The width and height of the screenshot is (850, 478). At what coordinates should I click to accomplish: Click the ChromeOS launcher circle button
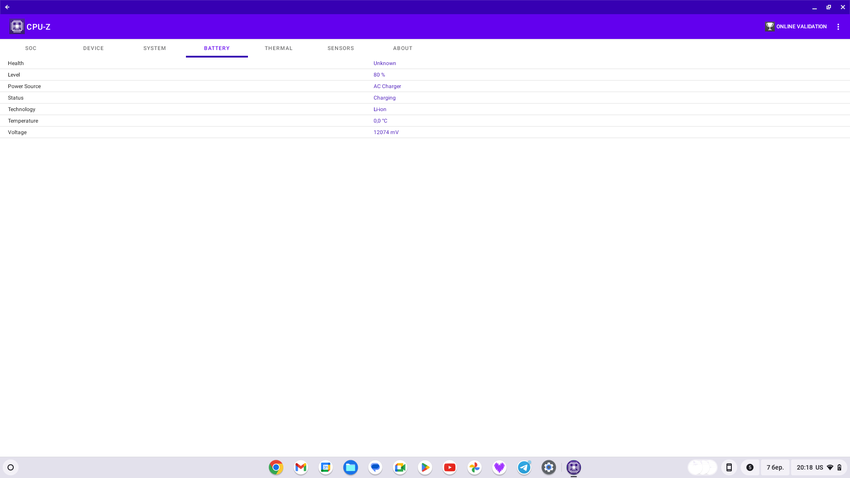point(11,467)
